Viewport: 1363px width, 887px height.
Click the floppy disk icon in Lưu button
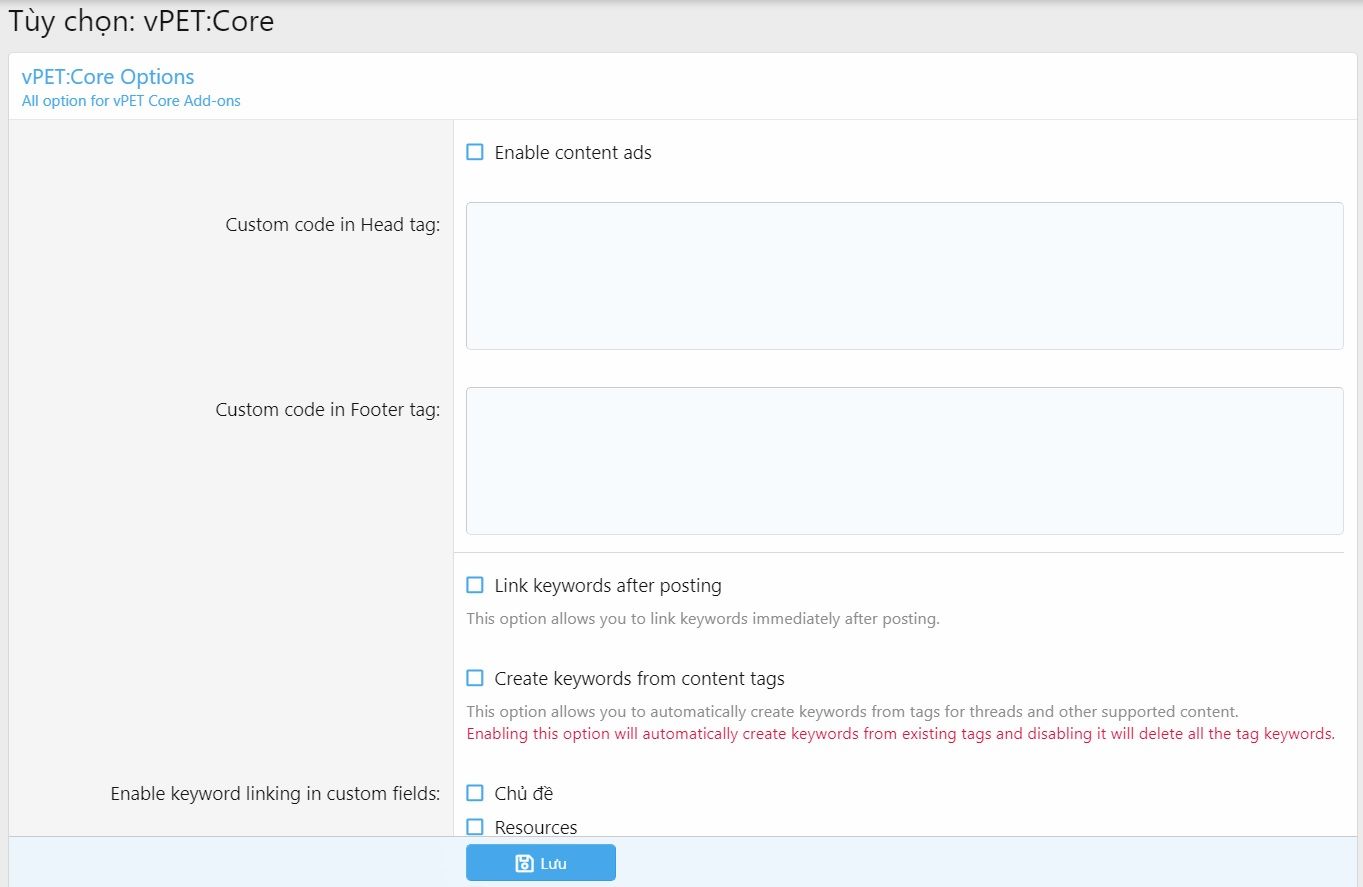pos(524,863)
